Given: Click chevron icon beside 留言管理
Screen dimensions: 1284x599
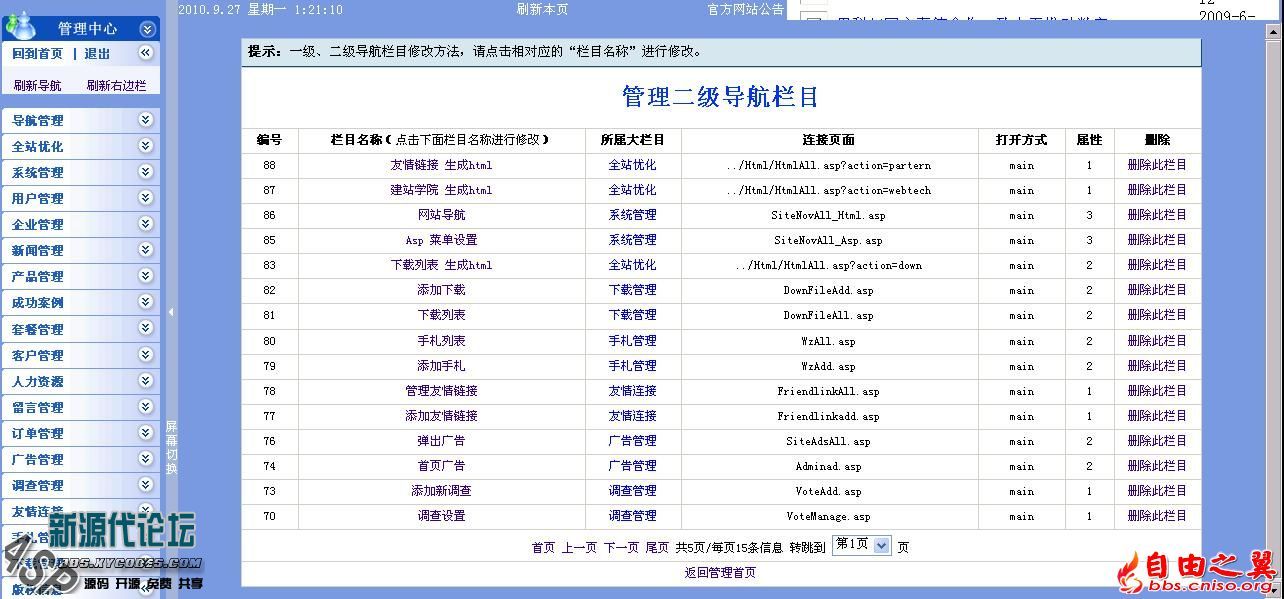Looking at the screenshot, I should pos(146,407).
